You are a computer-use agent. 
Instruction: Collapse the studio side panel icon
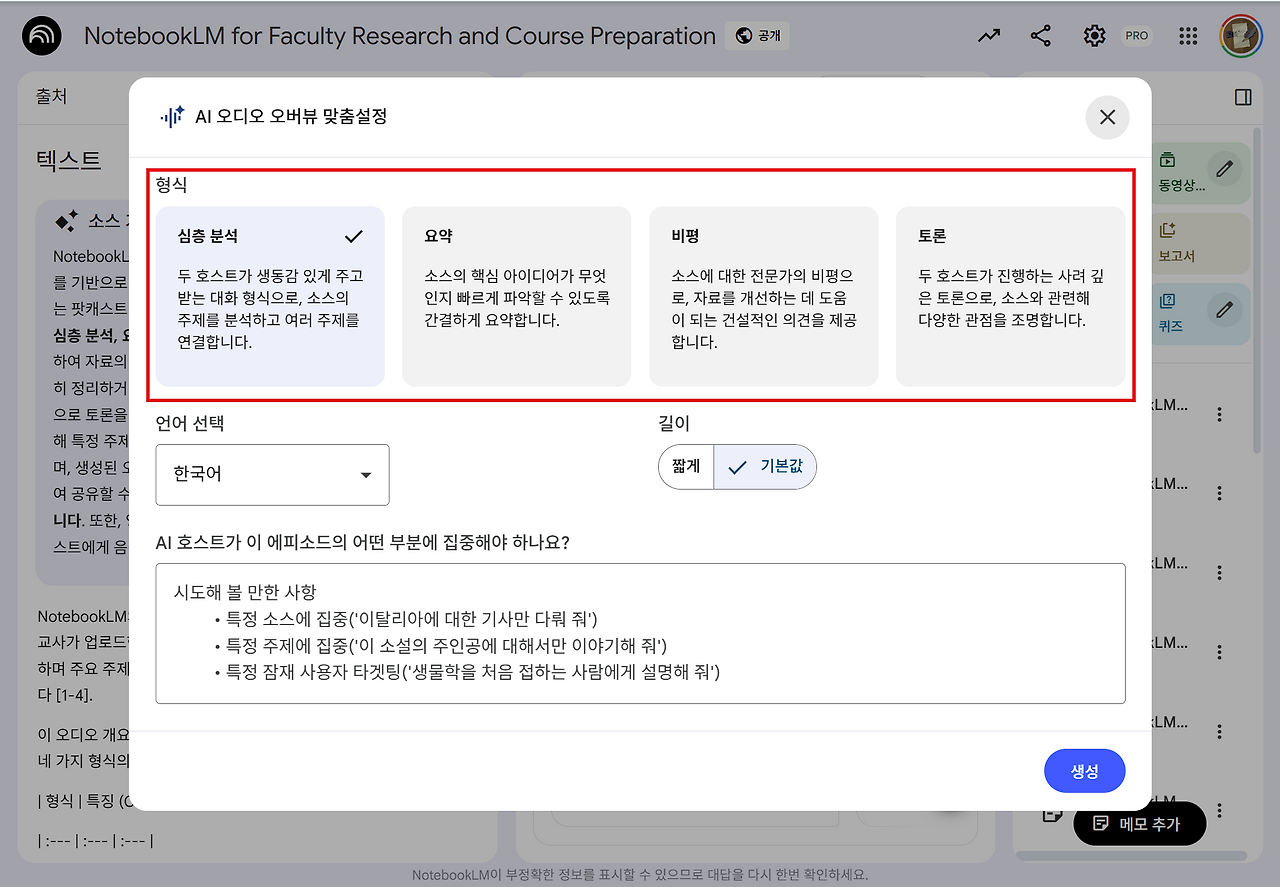coord(1243,97)
